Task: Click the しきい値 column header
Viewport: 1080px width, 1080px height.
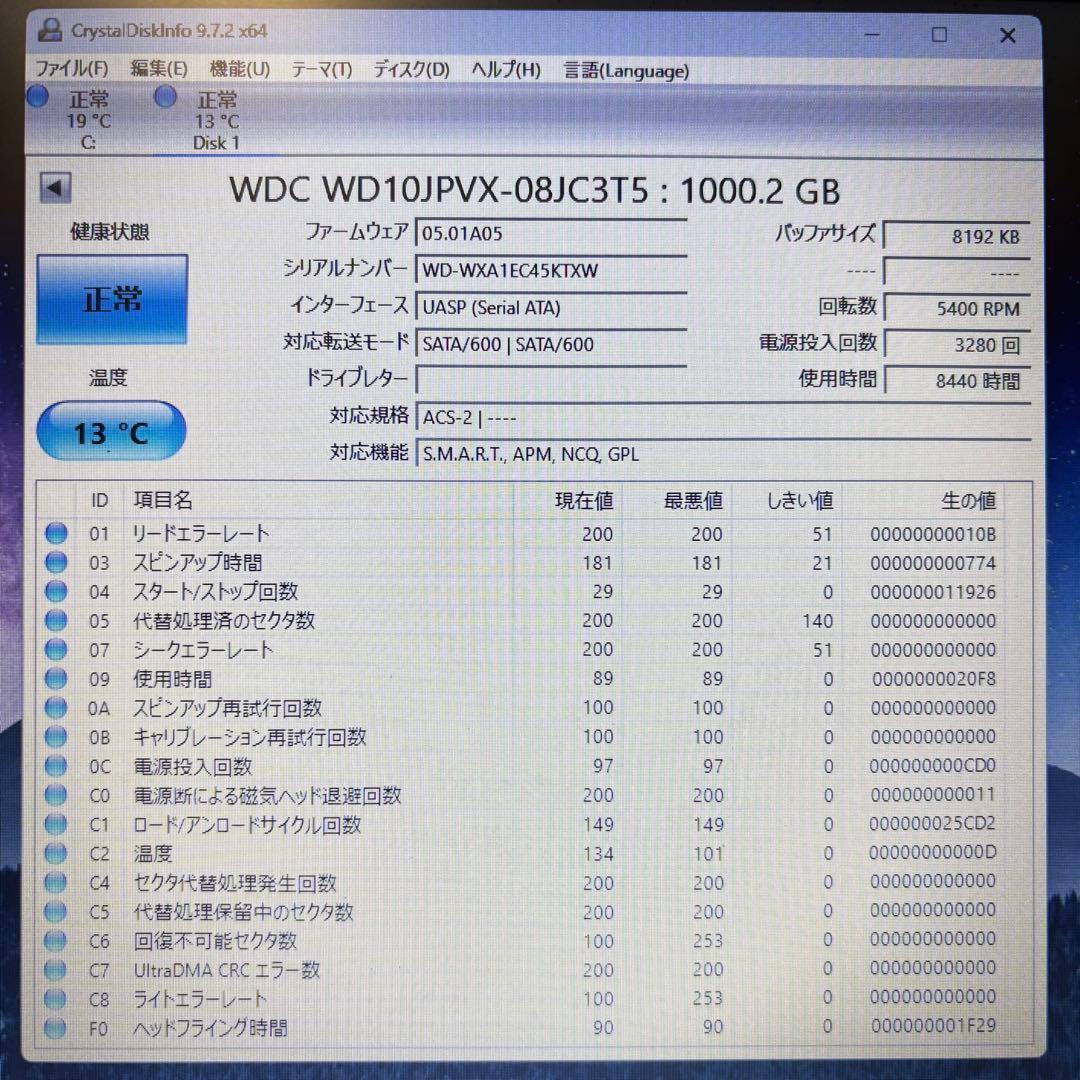Action: [800, 501]
